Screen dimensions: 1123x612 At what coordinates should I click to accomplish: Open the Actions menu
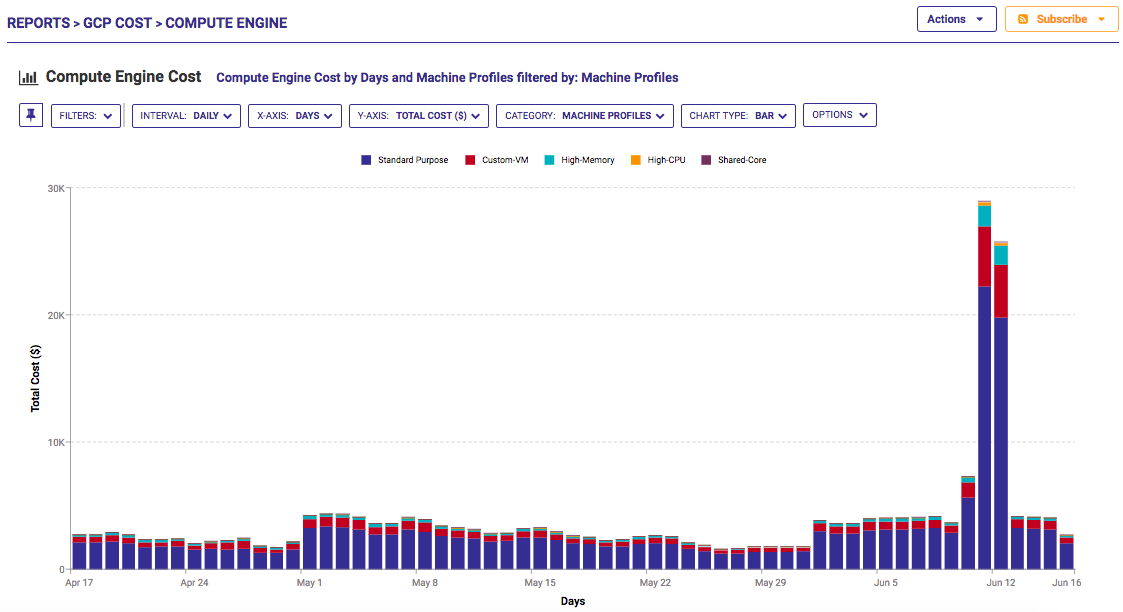click(956, 18)
